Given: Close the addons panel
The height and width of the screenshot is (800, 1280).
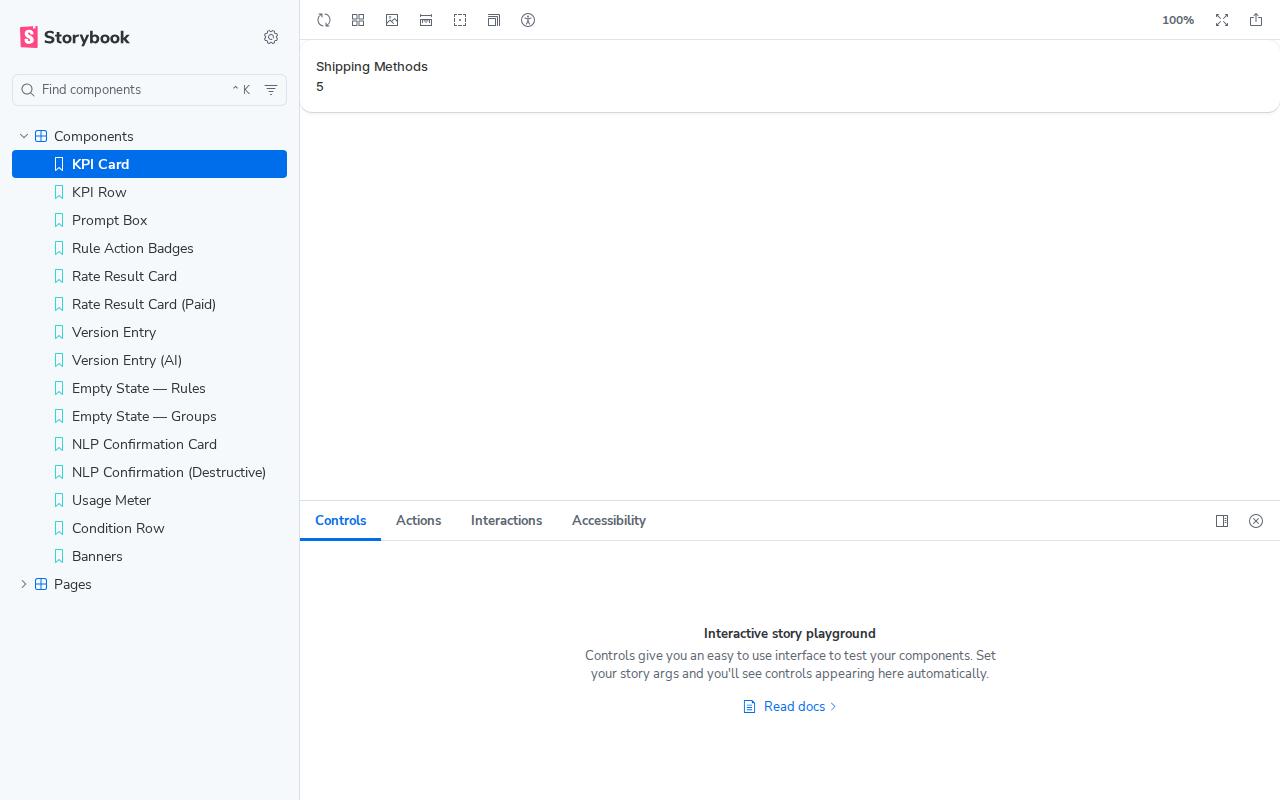Looking at the screenshot, I should tap(1256, 521).
